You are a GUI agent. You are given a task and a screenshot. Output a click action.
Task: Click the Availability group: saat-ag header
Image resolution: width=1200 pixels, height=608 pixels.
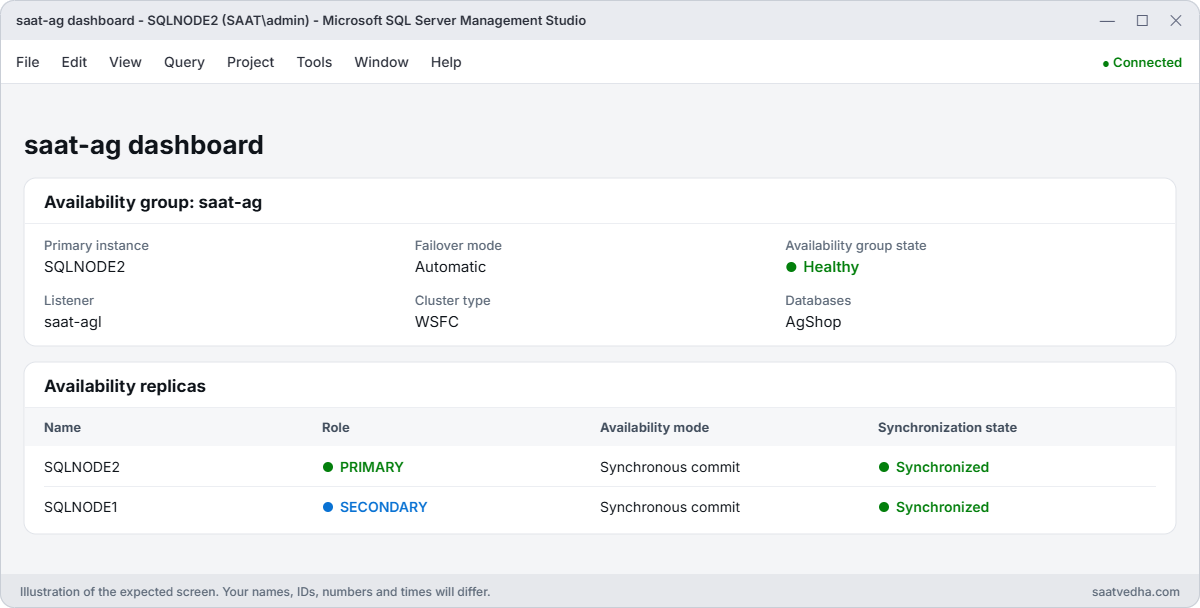(x=153, y=202)
